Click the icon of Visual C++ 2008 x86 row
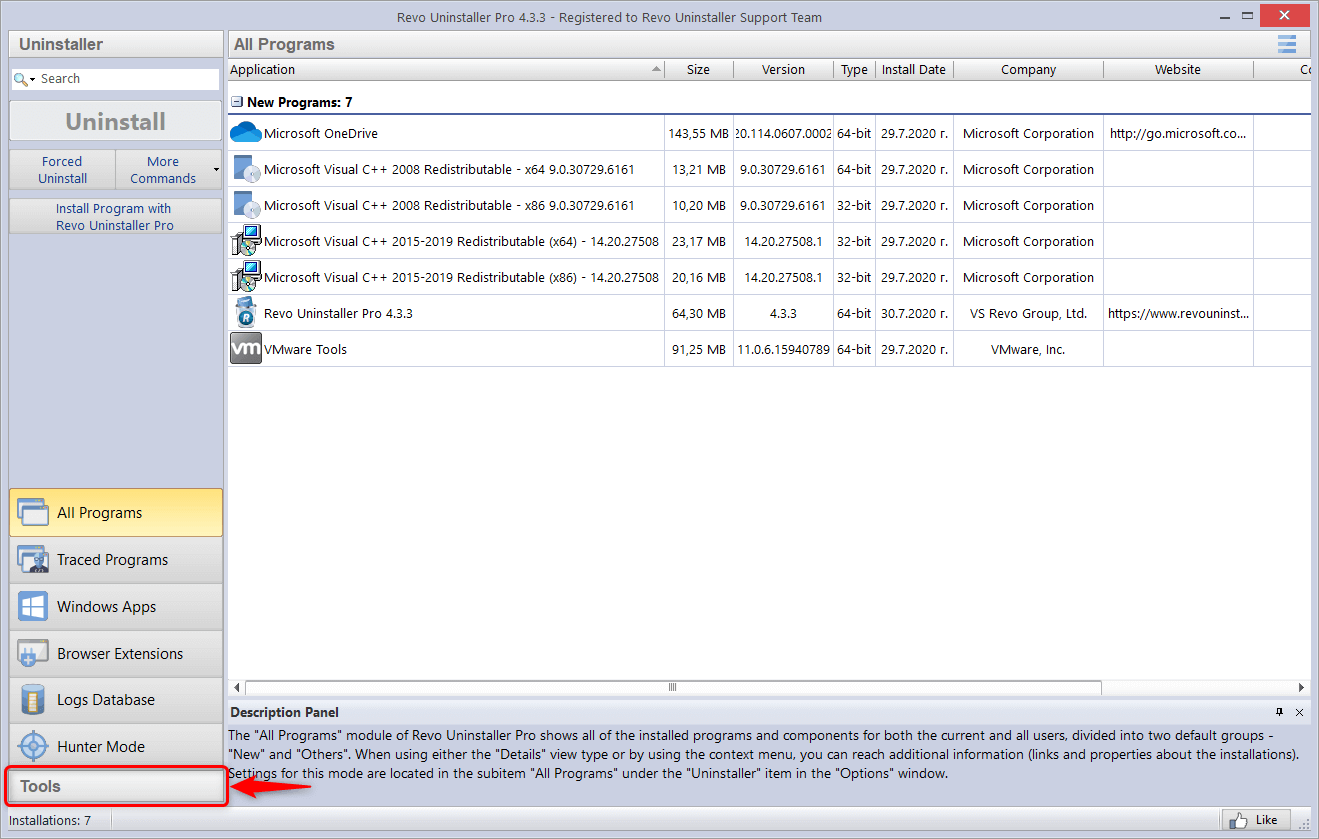 click(245, 205)
